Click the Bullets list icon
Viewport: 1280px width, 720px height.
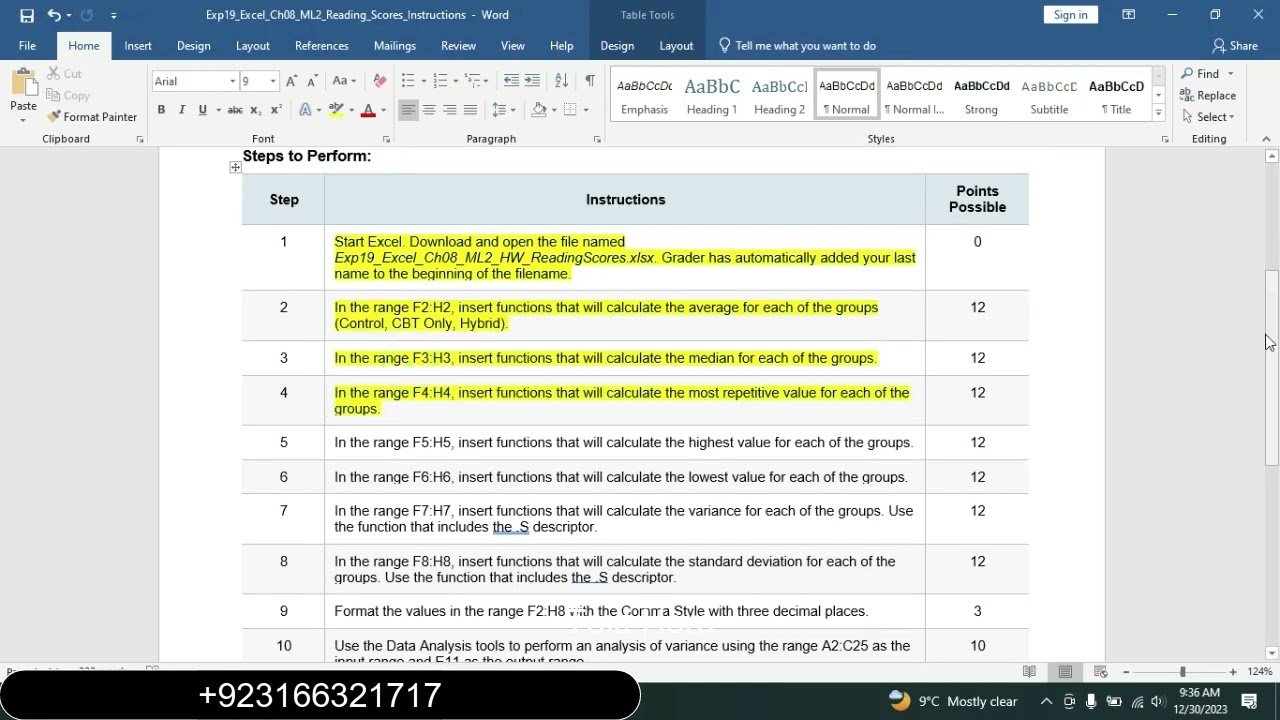coord(407,81)
